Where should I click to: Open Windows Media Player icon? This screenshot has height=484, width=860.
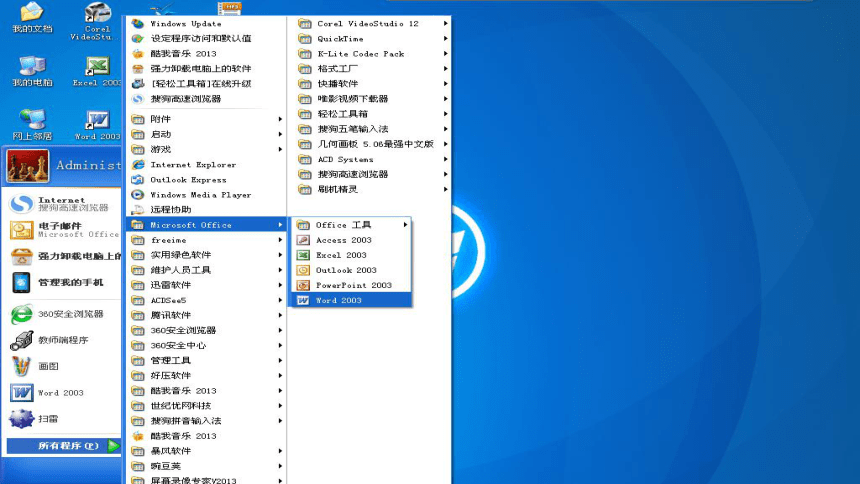point(138,195)
